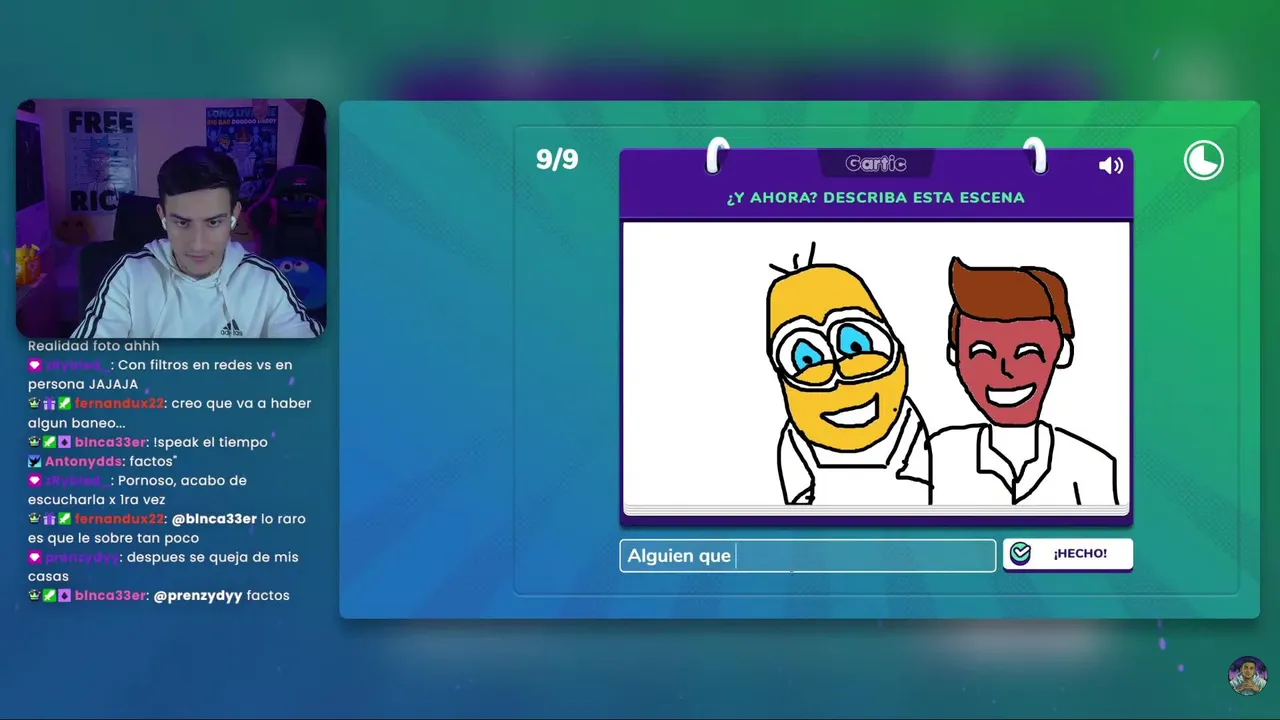Click the ¡HECHO! done button
This screenshot has height=720, width=1280.
click(x=1068, y=554)
